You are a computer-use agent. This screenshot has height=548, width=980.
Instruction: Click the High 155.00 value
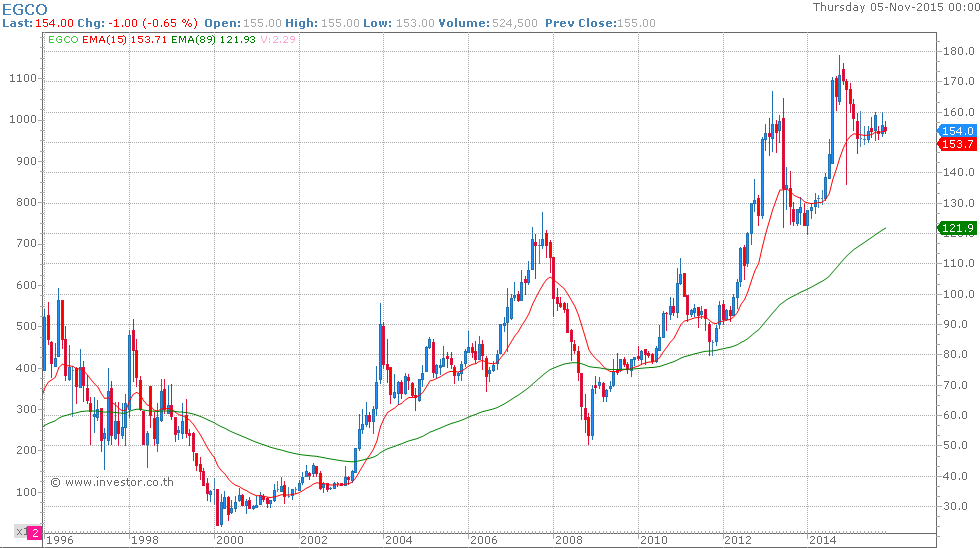[340, 23]
